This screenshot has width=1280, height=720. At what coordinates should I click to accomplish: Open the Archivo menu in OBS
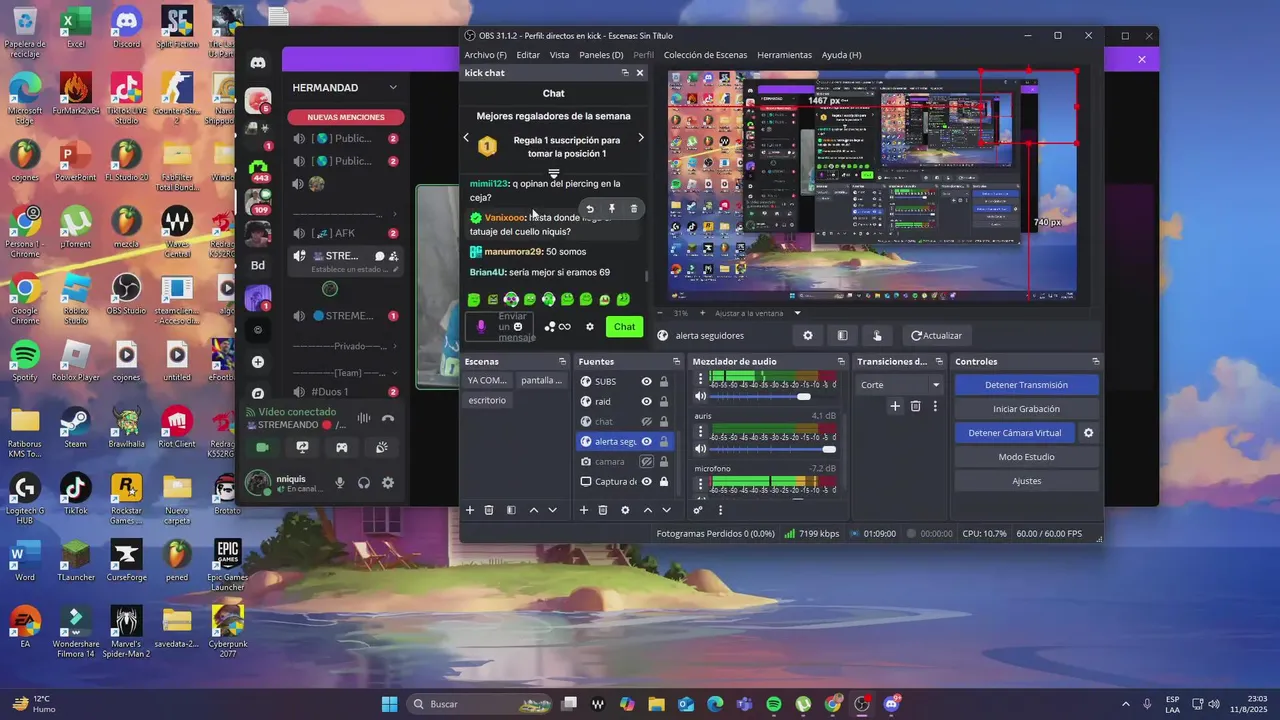485,55
